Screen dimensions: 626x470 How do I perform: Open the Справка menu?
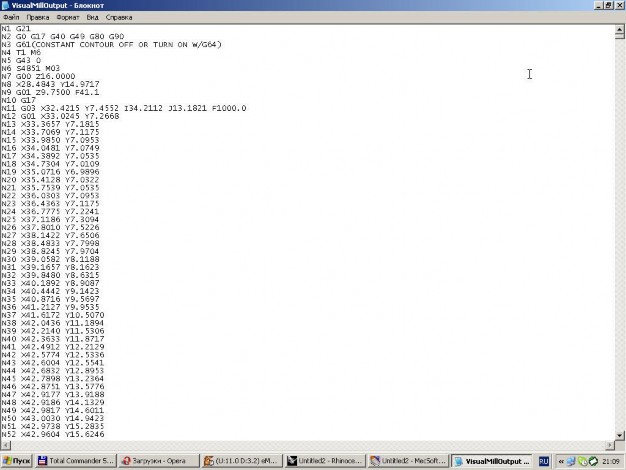pyautogui.click(x=119, y=18)
